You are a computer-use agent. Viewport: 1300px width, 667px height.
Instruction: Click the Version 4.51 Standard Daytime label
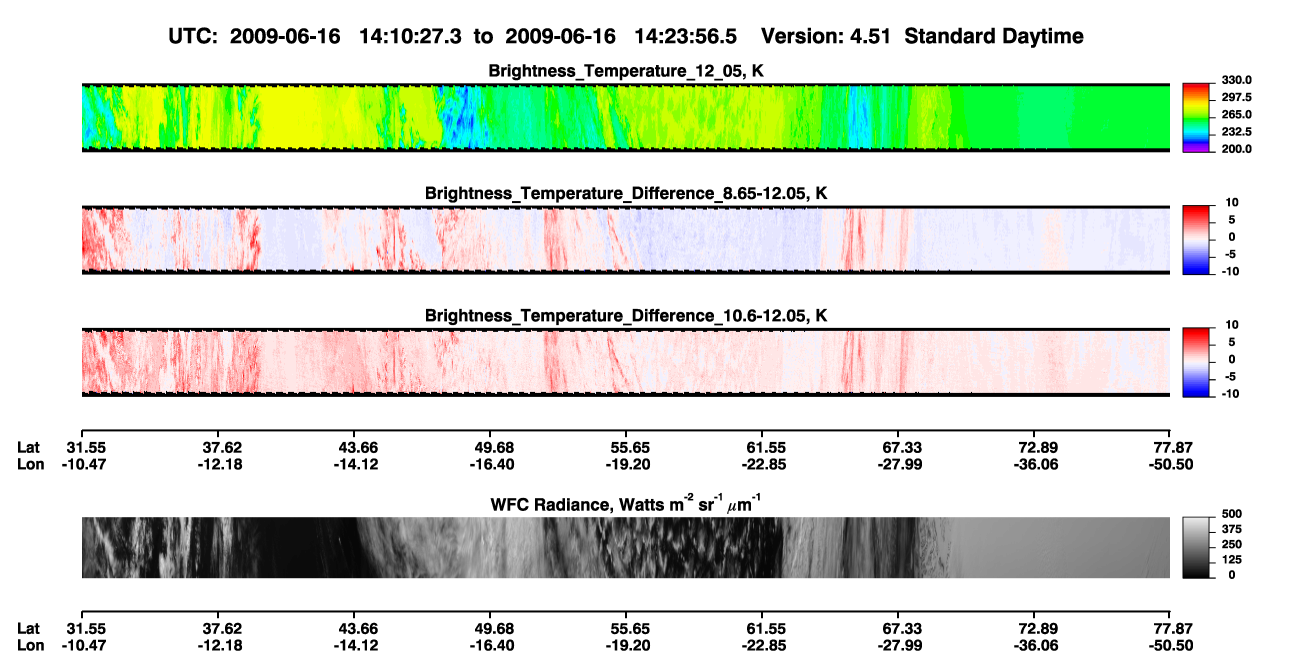coord(922,37)
